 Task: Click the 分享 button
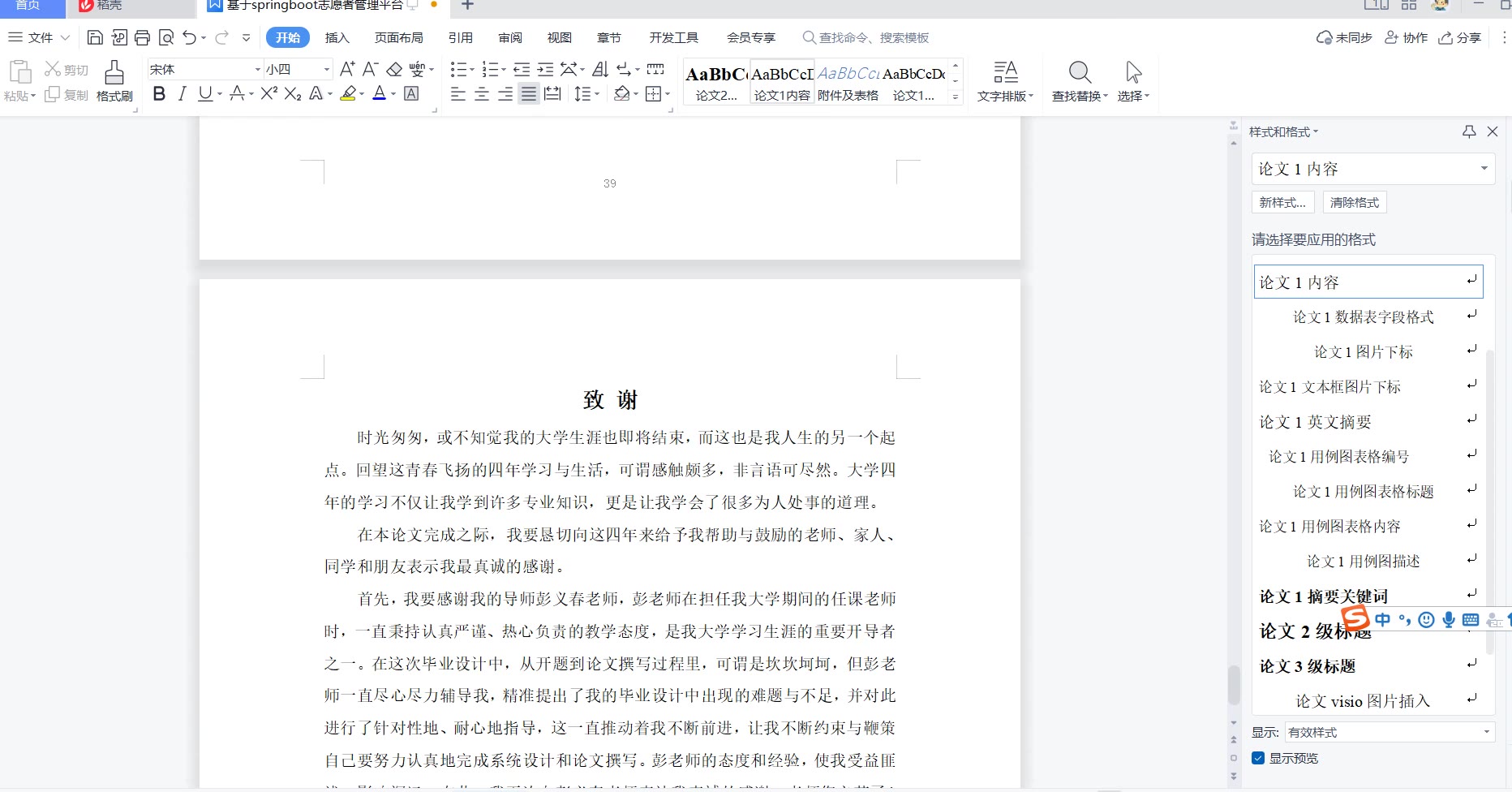tap(1460, 37)
